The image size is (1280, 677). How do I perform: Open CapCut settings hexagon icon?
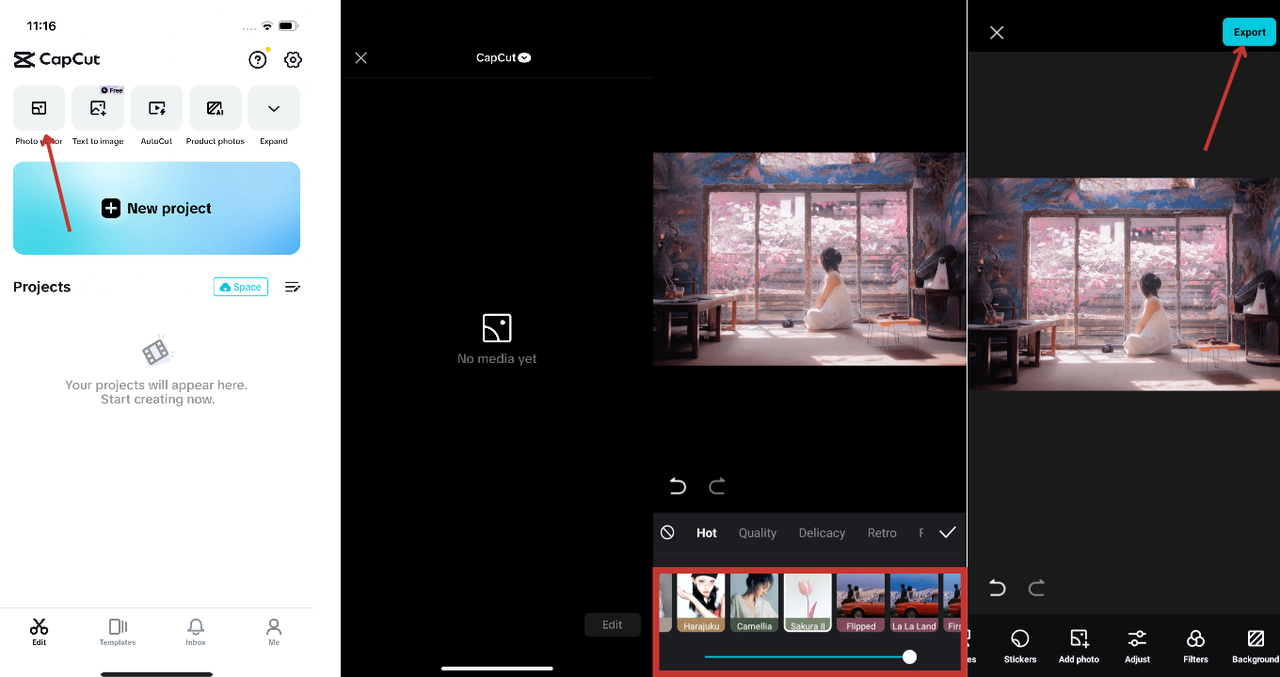coord(293,60)
